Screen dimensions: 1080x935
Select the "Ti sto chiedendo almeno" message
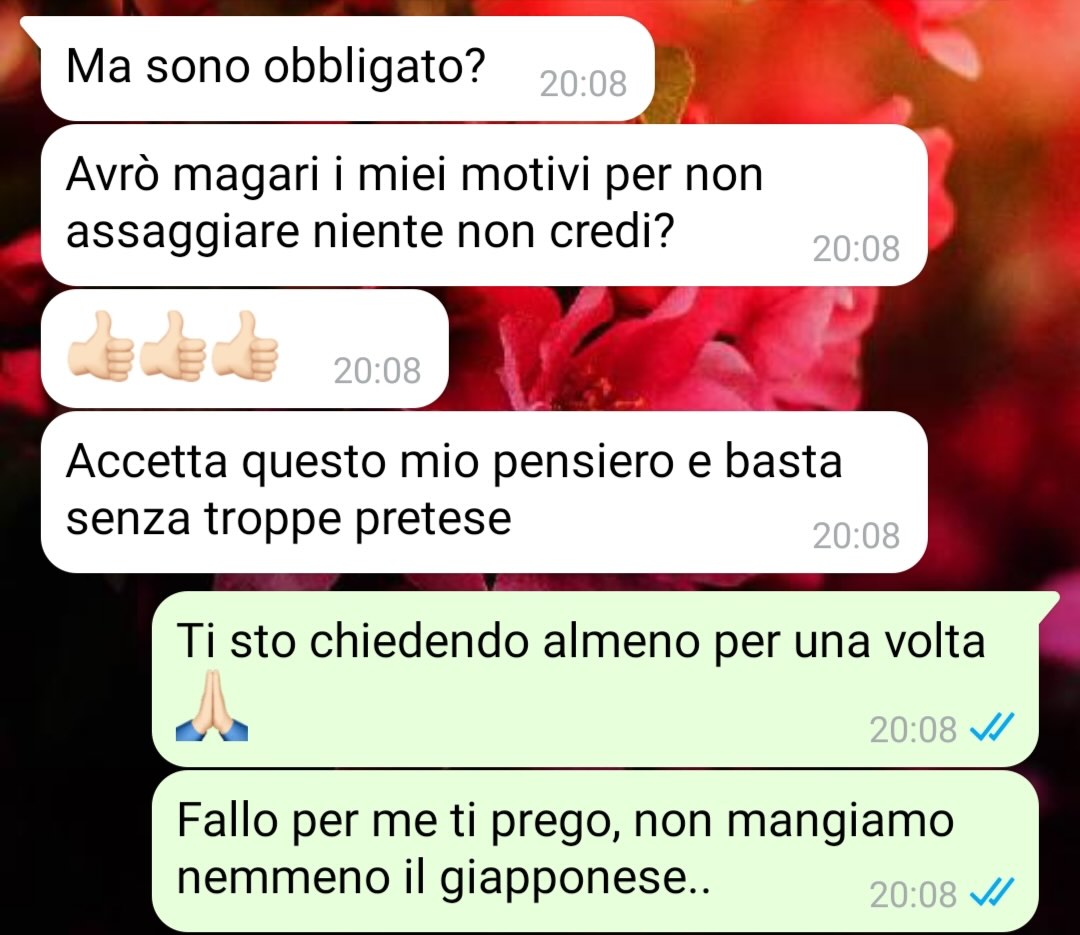coord(595,679)
